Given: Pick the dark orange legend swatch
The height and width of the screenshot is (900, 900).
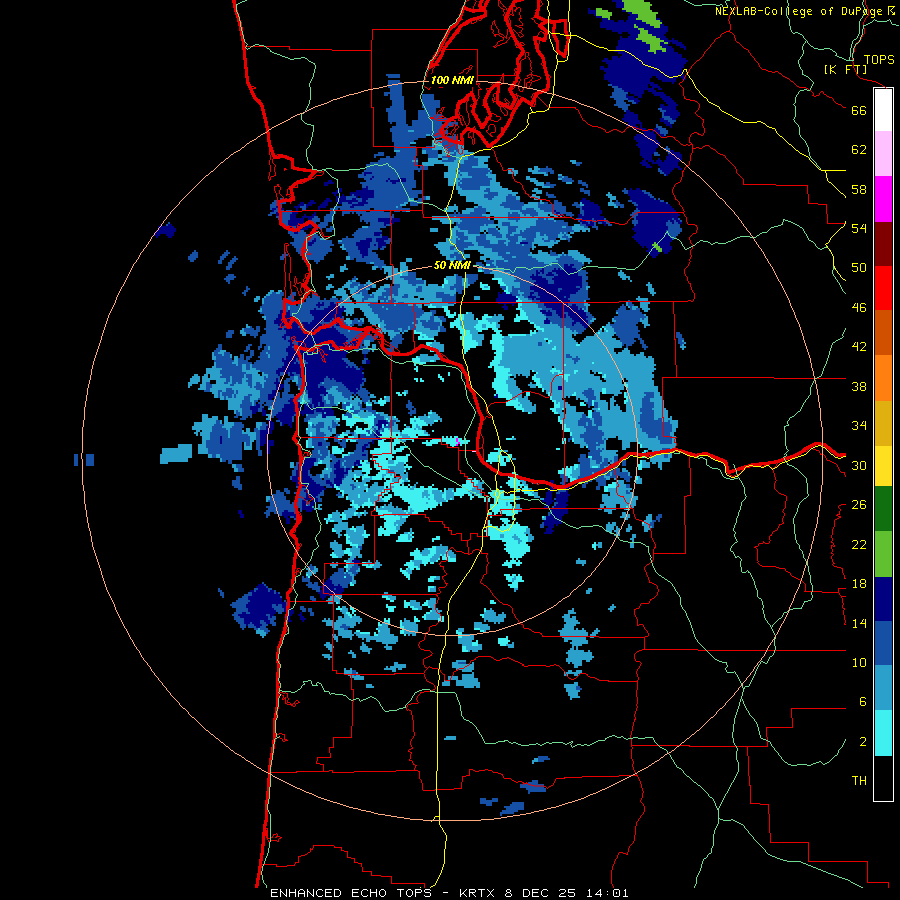Looking at the screenshot, I should pyautogui.click(x=883, y=332).
